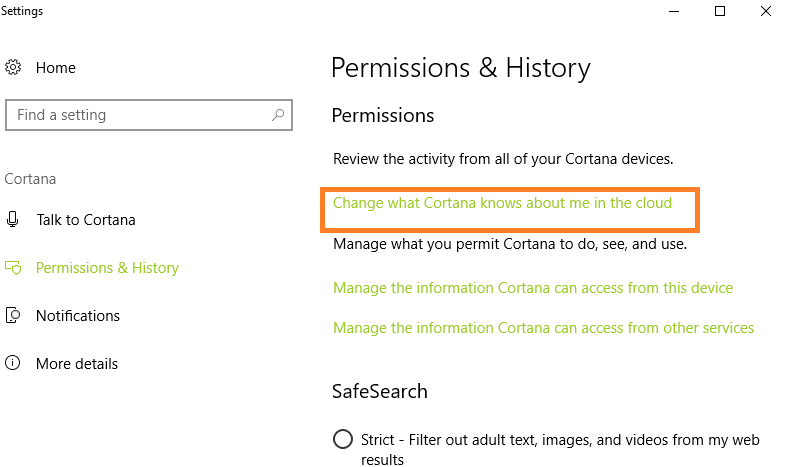Screen dimensions: 788x467
Task: Click the Permissions & History shield icon
Action: [13, 267]
